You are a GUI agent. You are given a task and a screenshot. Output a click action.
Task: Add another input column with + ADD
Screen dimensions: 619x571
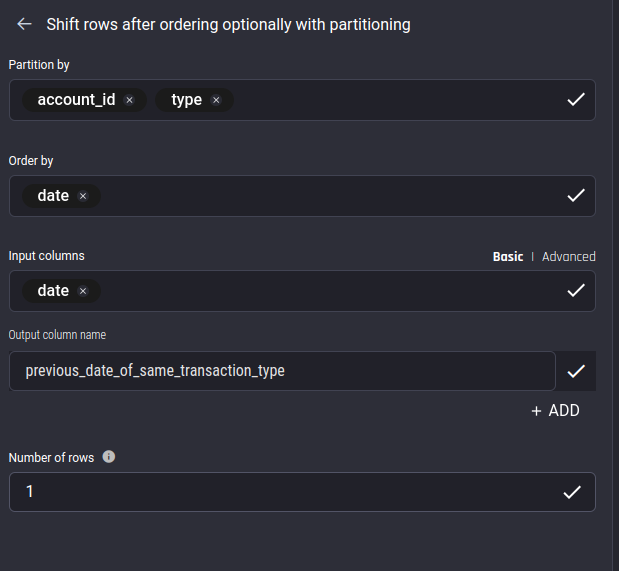(x=555, y=411)
